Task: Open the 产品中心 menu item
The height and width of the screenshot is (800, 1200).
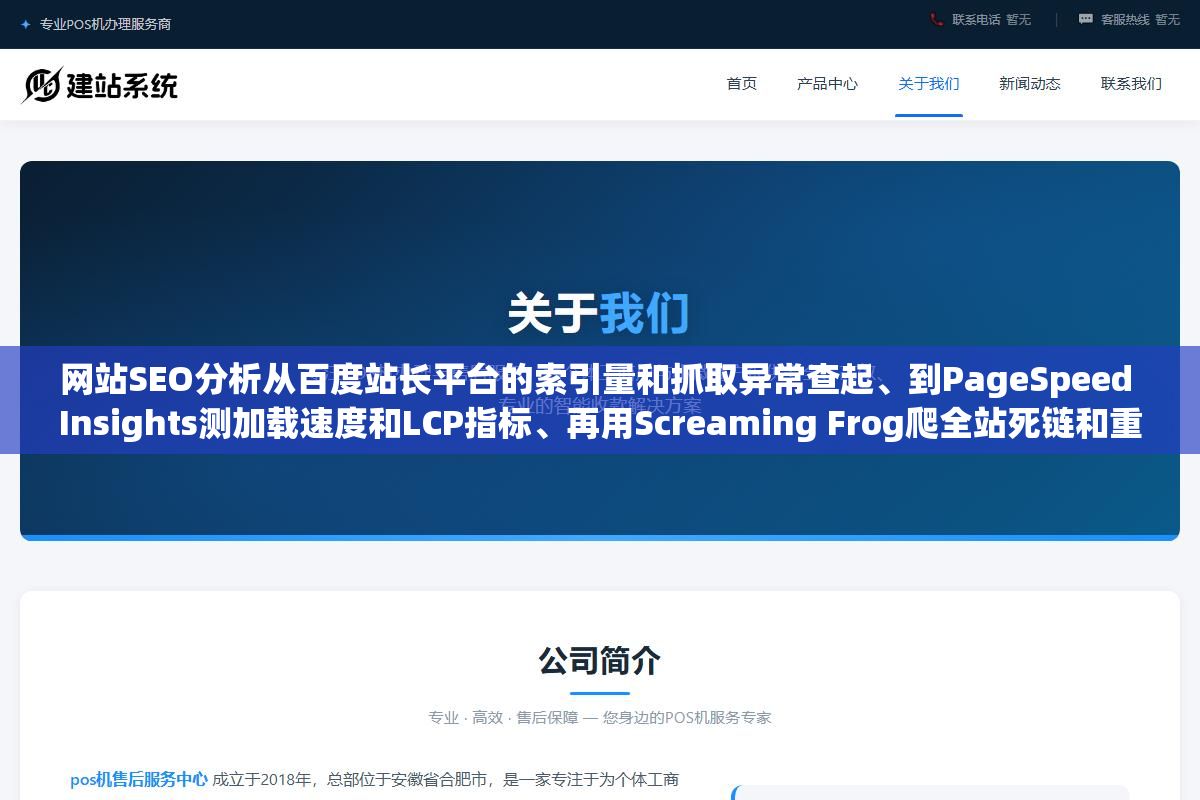Action: [827, 84]
